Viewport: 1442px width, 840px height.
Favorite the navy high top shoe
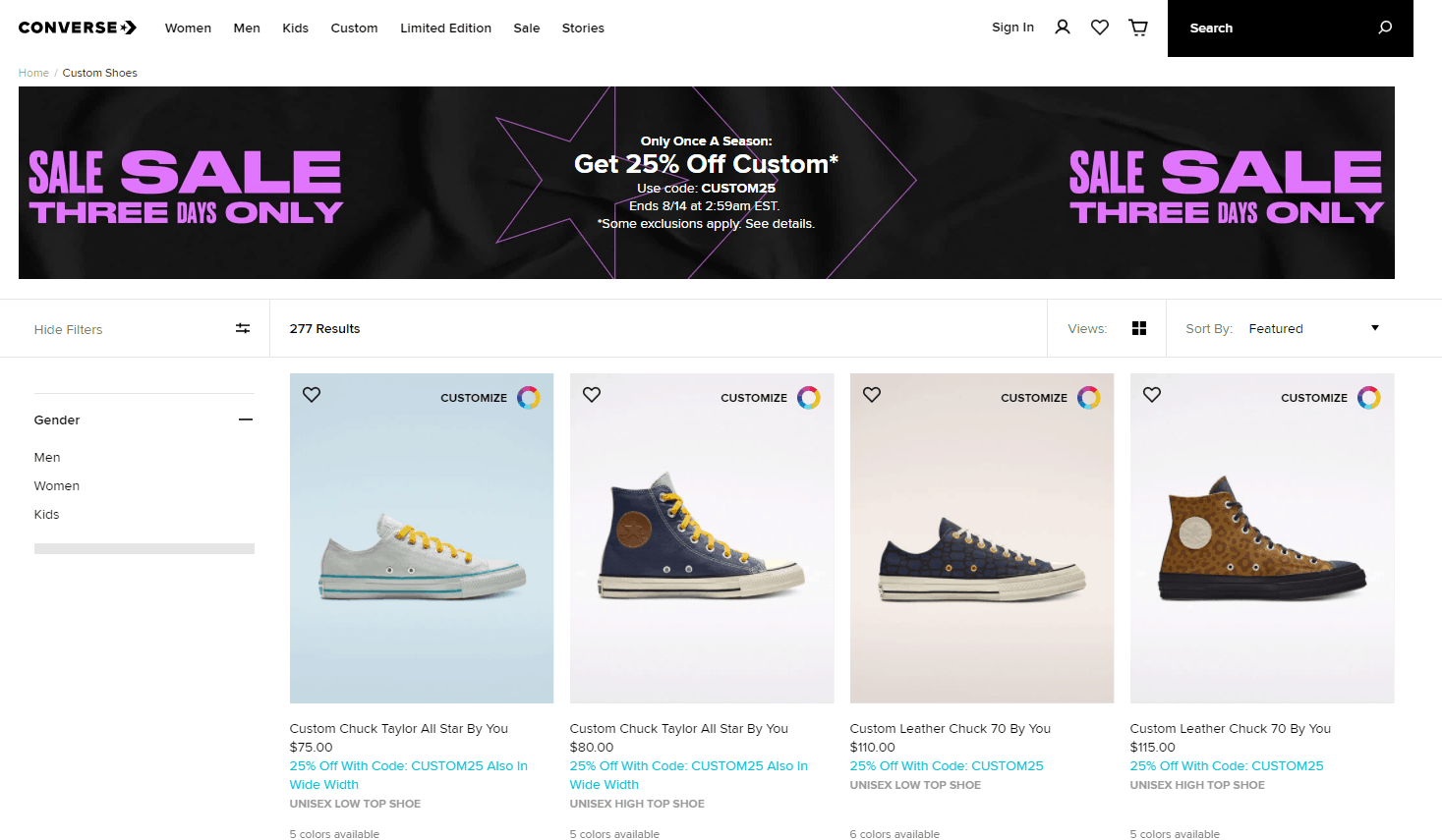tap(592, 394)
